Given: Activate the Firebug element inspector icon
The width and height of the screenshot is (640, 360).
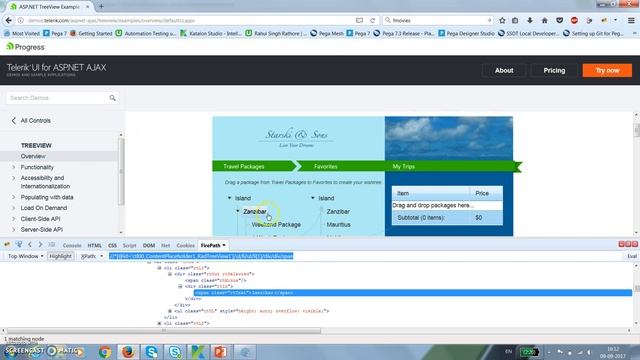Looking at the screenshot, I should point(19,245).
